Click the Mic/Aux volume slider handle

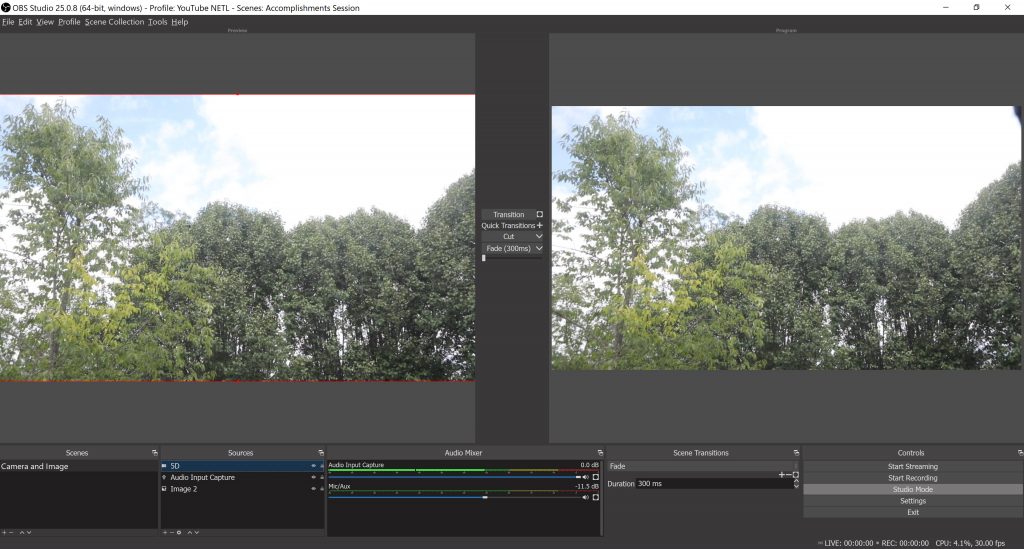tap(485, 497)
